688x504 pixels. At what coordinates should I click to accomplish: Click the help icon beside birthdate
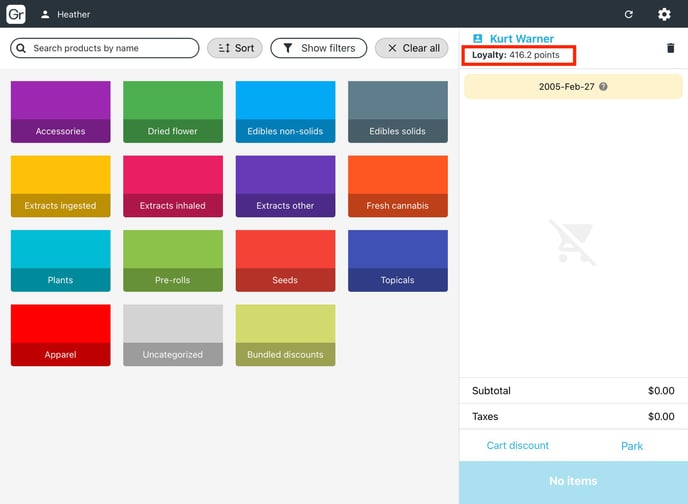point(603,87)
